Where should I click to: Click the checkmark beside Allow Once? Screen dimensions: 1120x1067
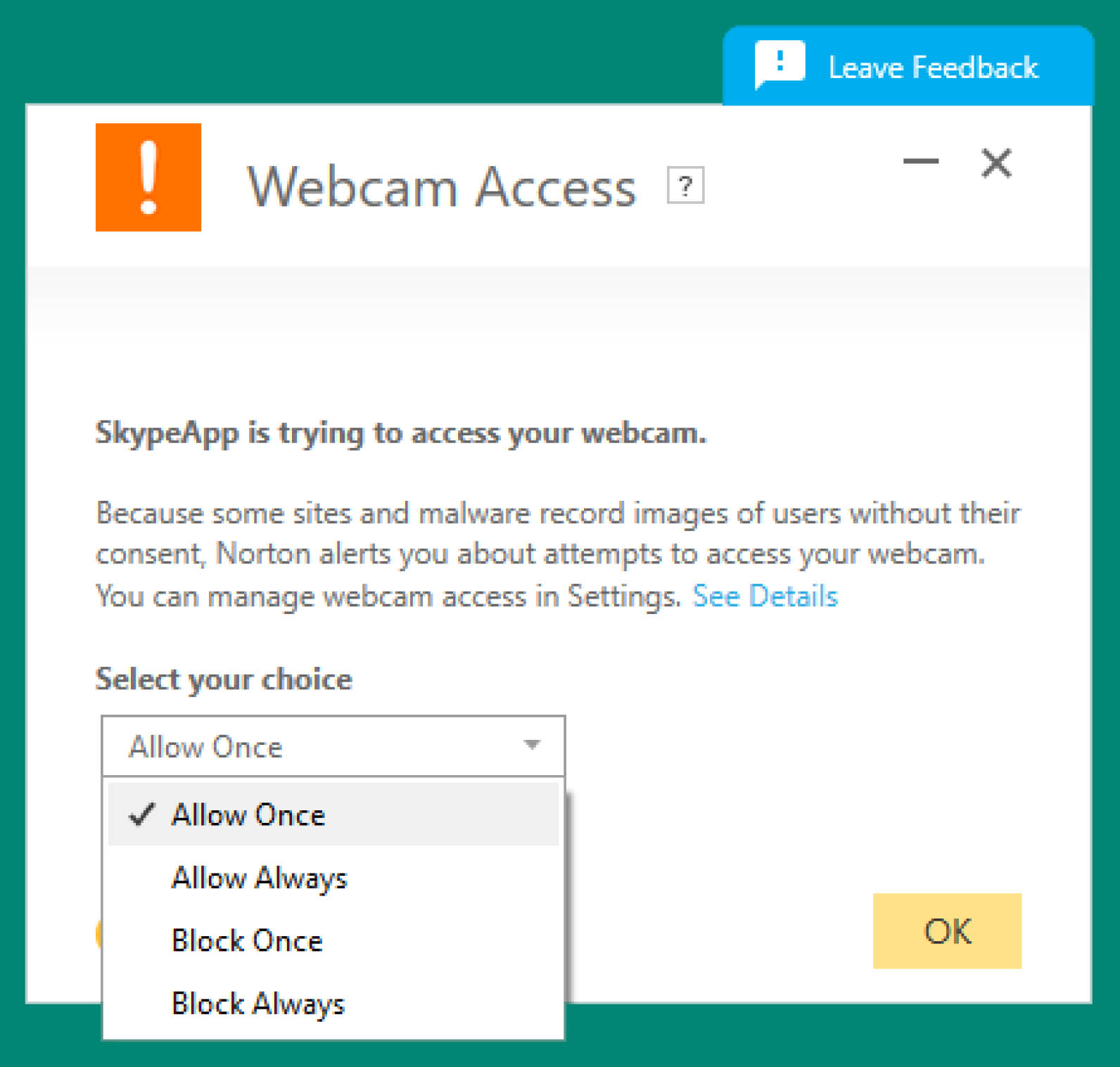(x=141, y=814)
